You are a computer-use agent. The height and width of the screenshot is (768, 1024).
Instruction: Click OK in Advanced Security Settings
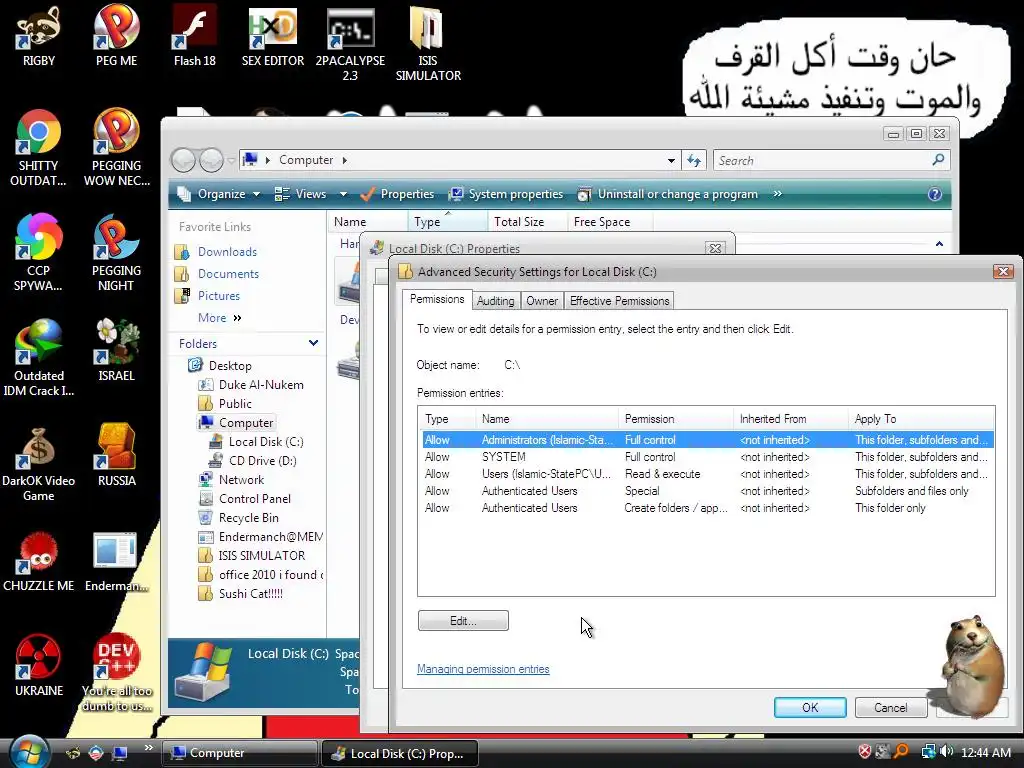pos(810,707)
